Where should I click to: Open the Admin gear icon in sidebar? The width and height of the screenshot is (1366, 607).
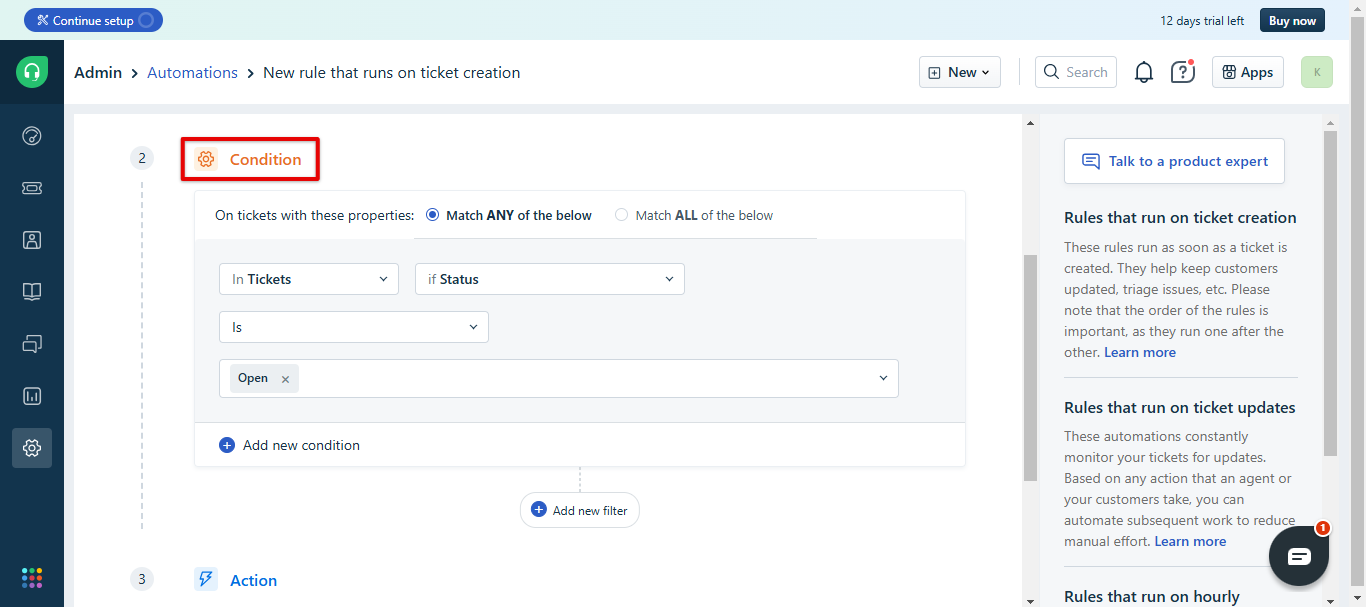[x=32, y=448]
